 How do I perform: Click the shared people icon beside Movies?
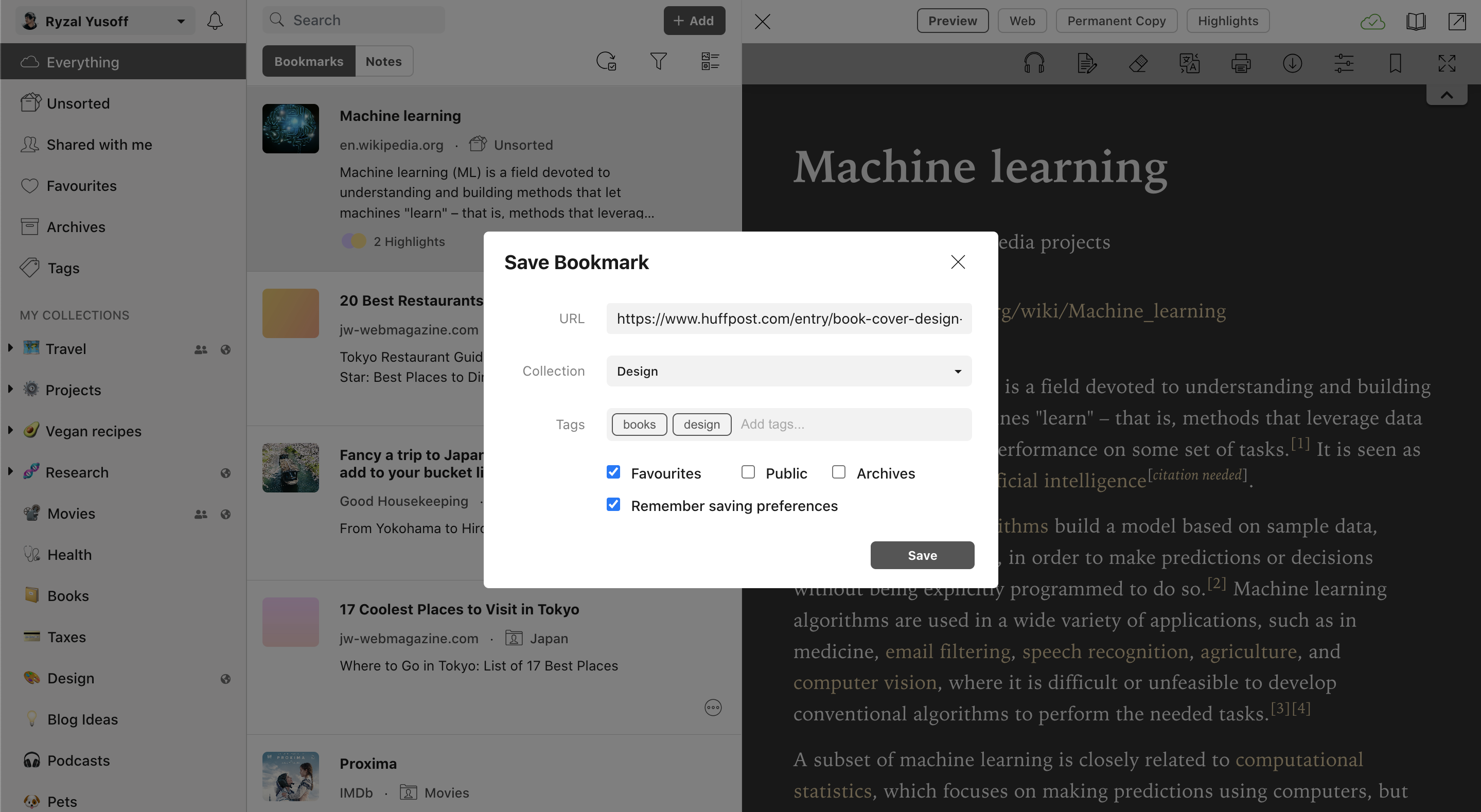click(201, 514)
